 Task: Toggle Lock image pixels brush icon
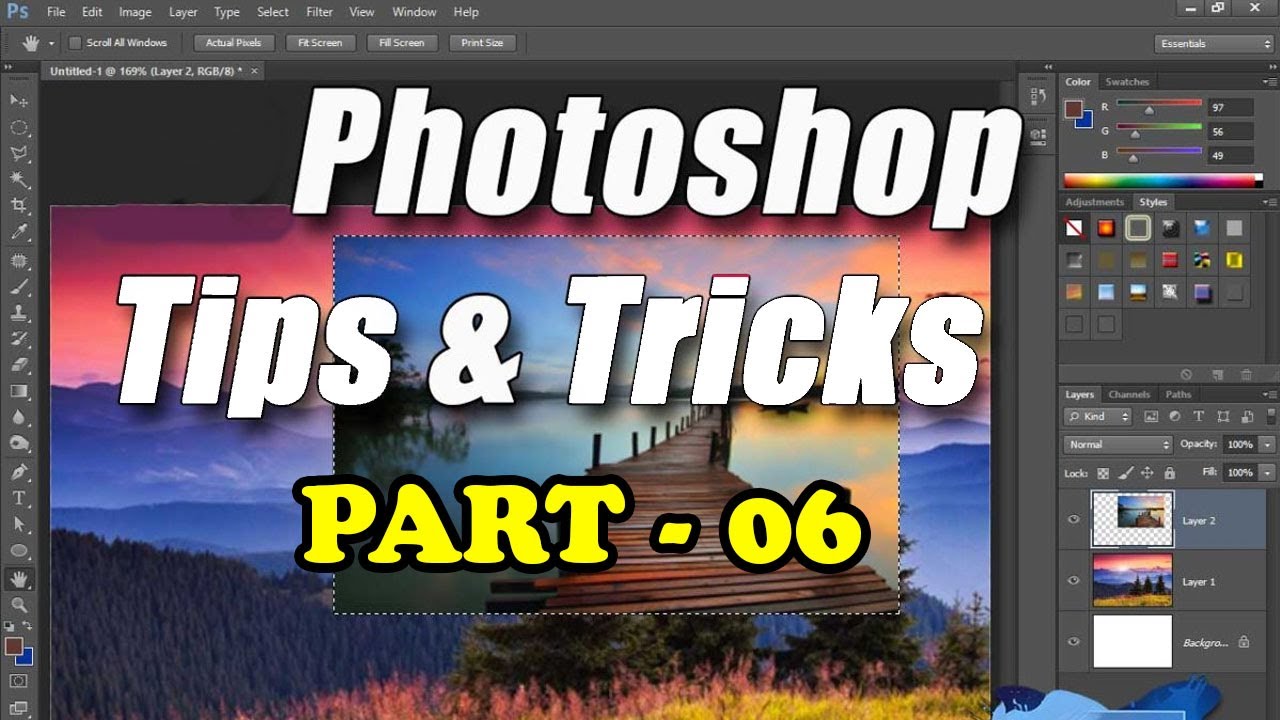click(x=1125, y=472)
